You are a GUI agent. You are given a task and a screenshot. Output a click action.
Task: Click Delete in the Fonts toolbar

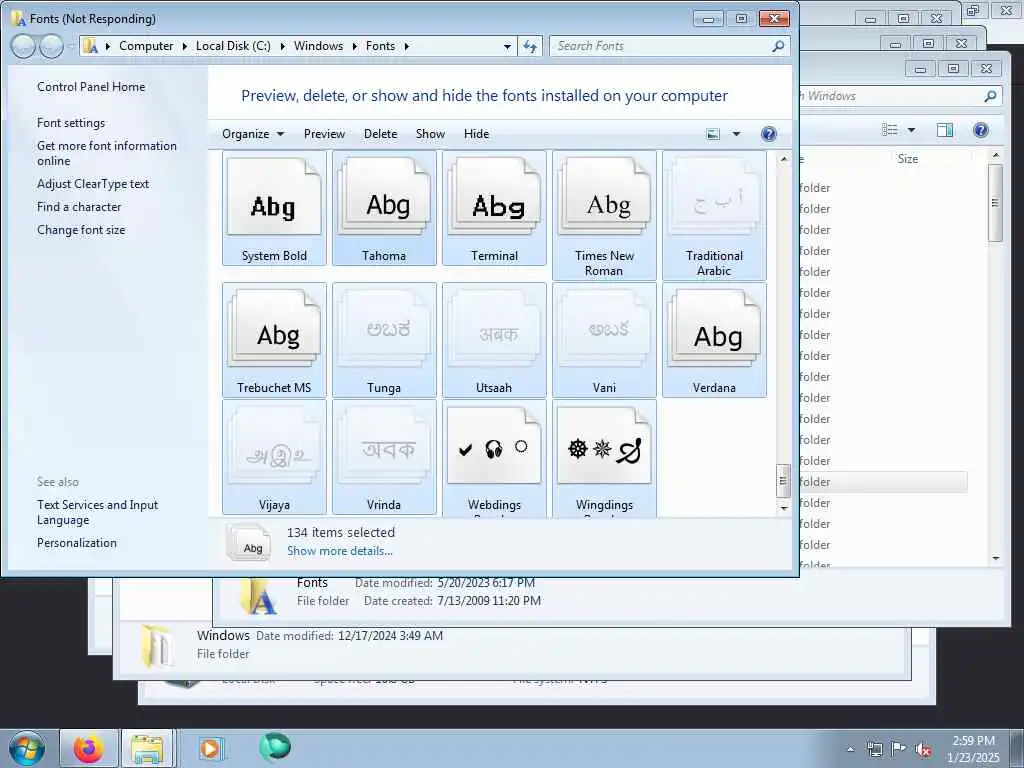pyautogui.click(x=380, y=134)
